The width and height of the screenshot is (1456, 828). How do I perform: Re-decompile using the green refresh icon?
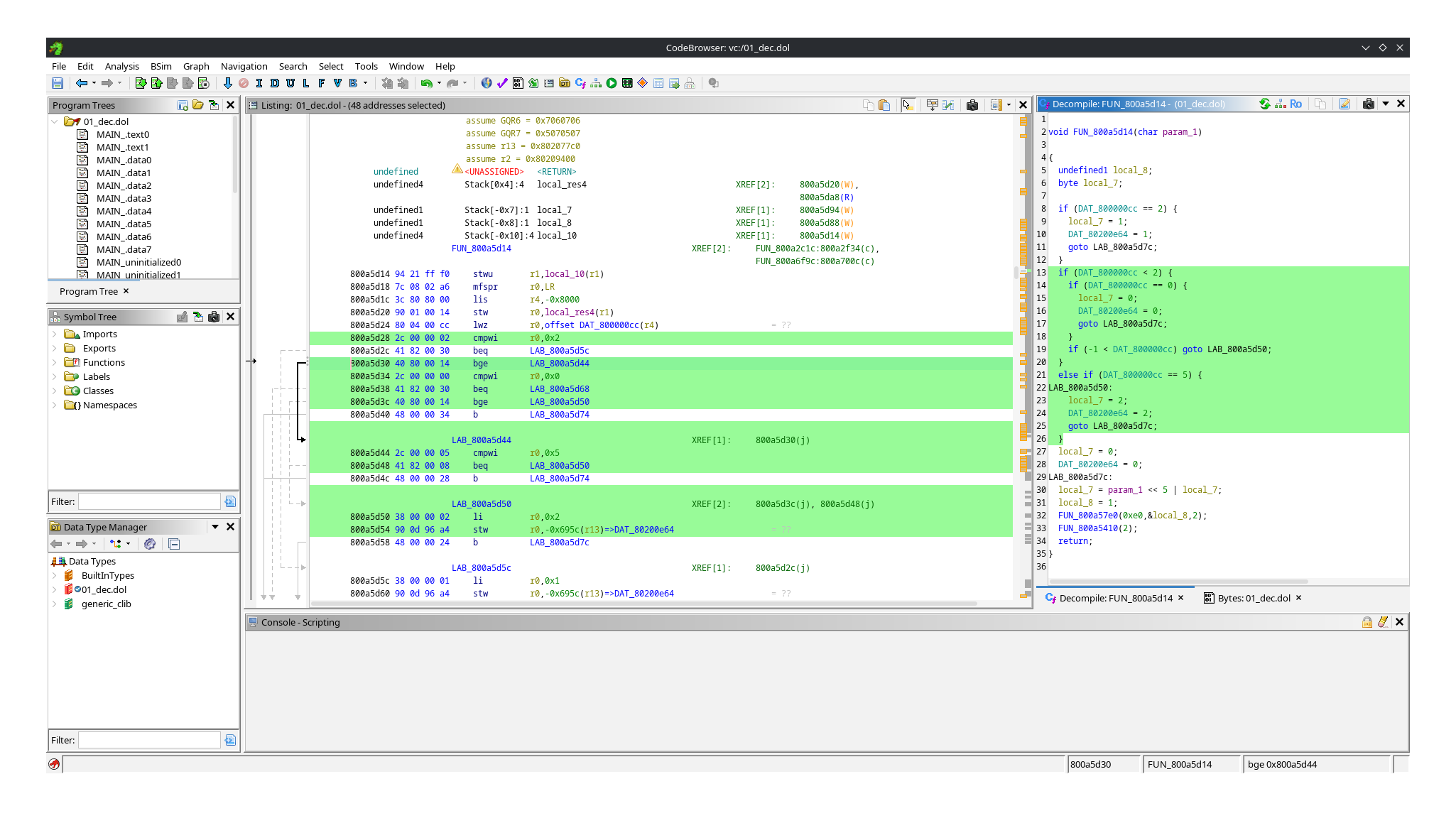pos(1265,104)
